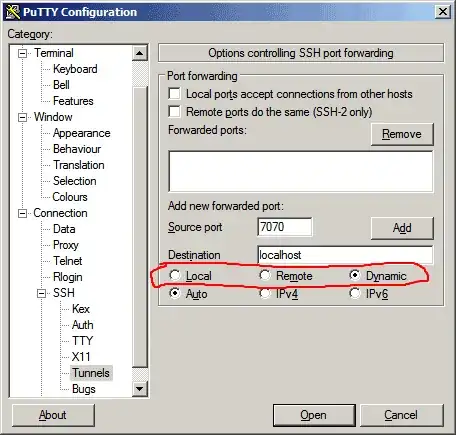Select the IPv4 radio button
This screenshot has width=456, height=435.
tap(265, 294)
